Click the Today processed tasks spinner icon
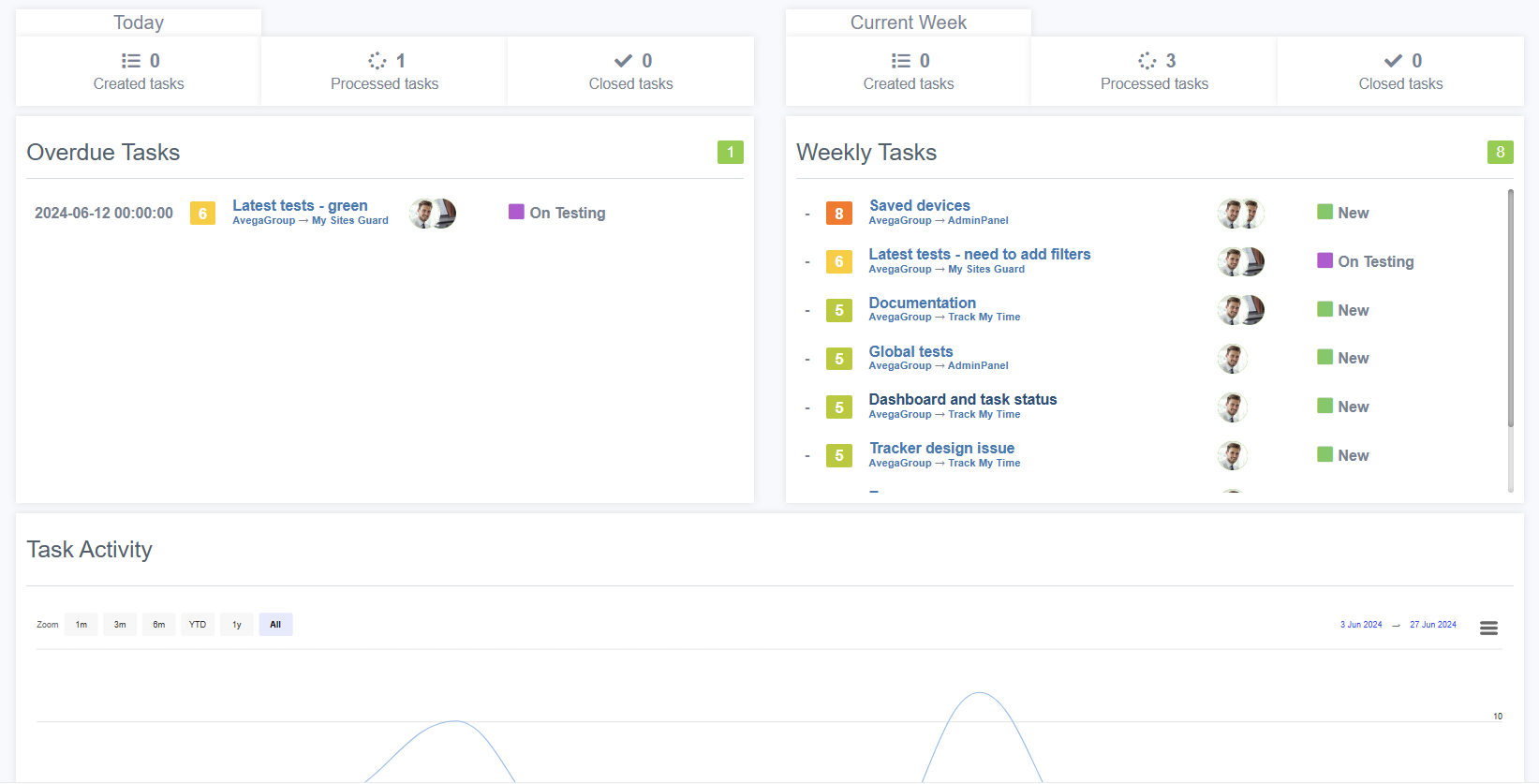Image resolution: width=1539 pixels, height=784 pixels. (x=377, y=61)
